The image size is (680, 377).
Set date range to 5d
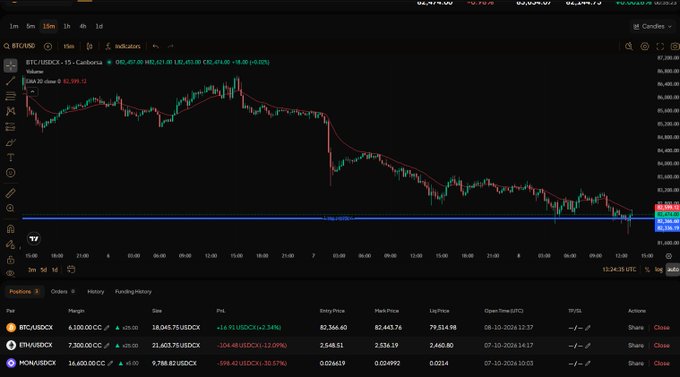(x=43, y=270)
